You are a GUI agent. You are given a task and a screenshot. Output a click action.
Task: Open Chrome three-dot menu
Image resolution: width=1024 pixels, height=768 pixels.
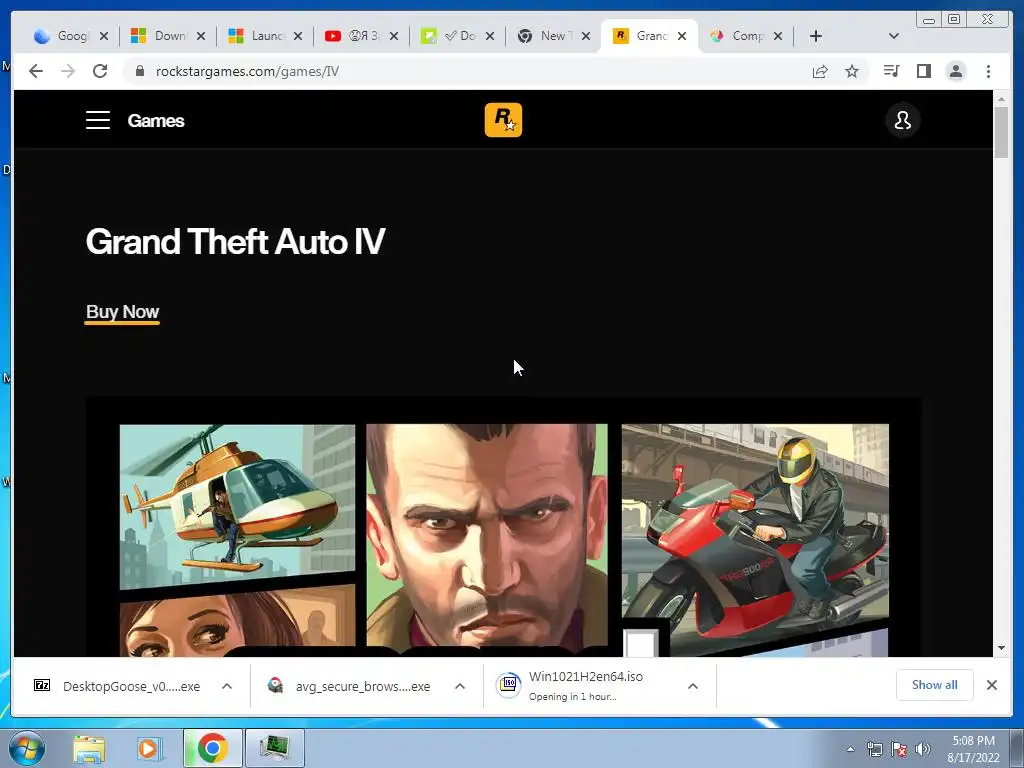click(x=988, y=71)
